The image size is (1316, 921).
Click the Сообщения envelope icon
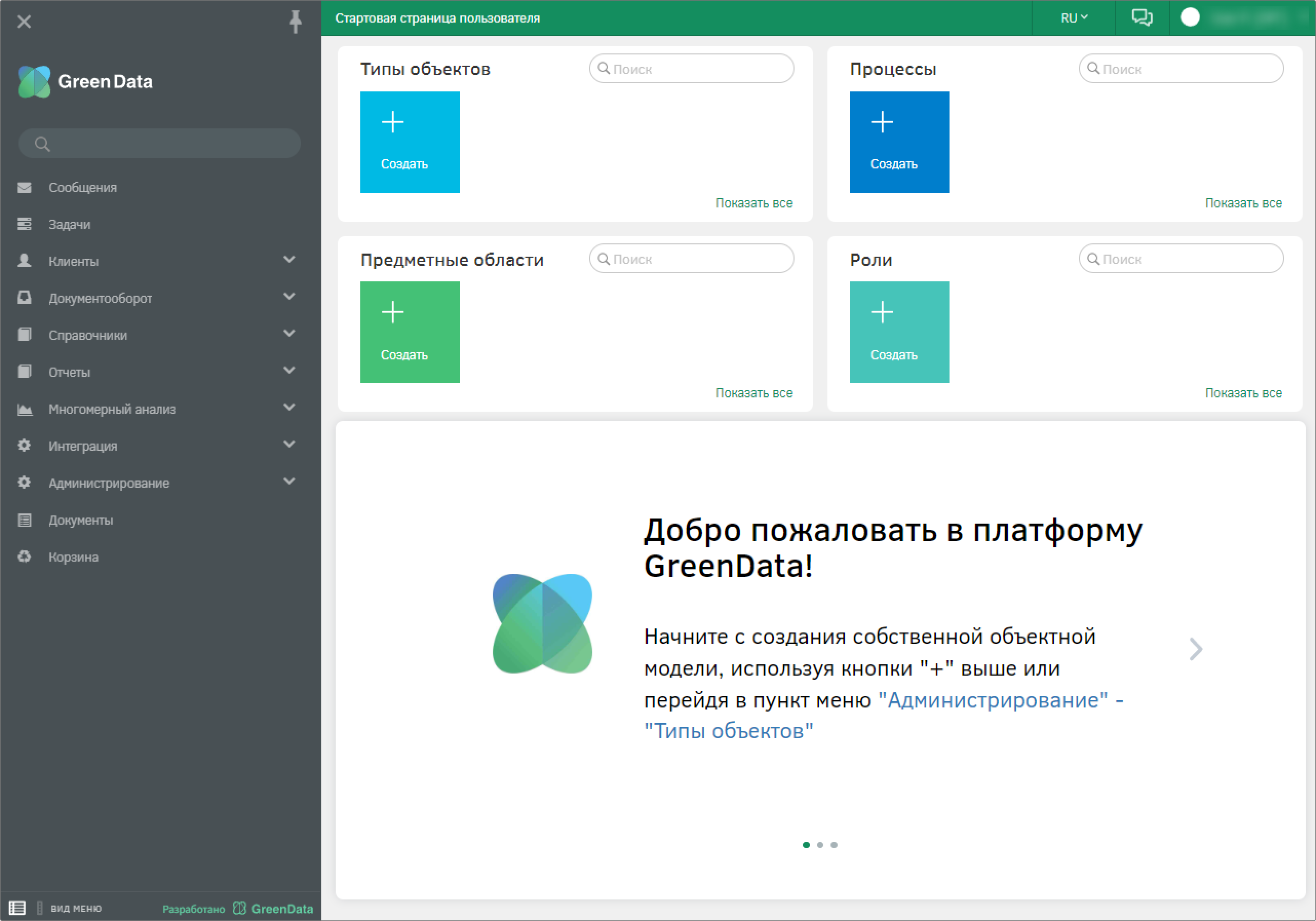pyautogui.click(x=24, y=187)
